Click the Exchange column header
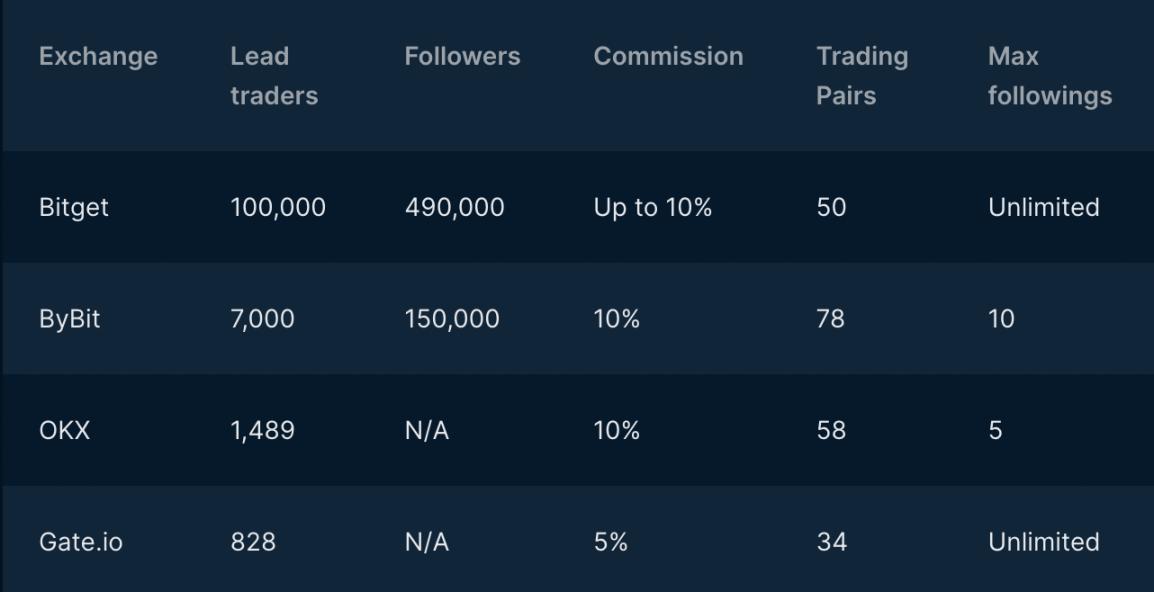 (98, 57)
